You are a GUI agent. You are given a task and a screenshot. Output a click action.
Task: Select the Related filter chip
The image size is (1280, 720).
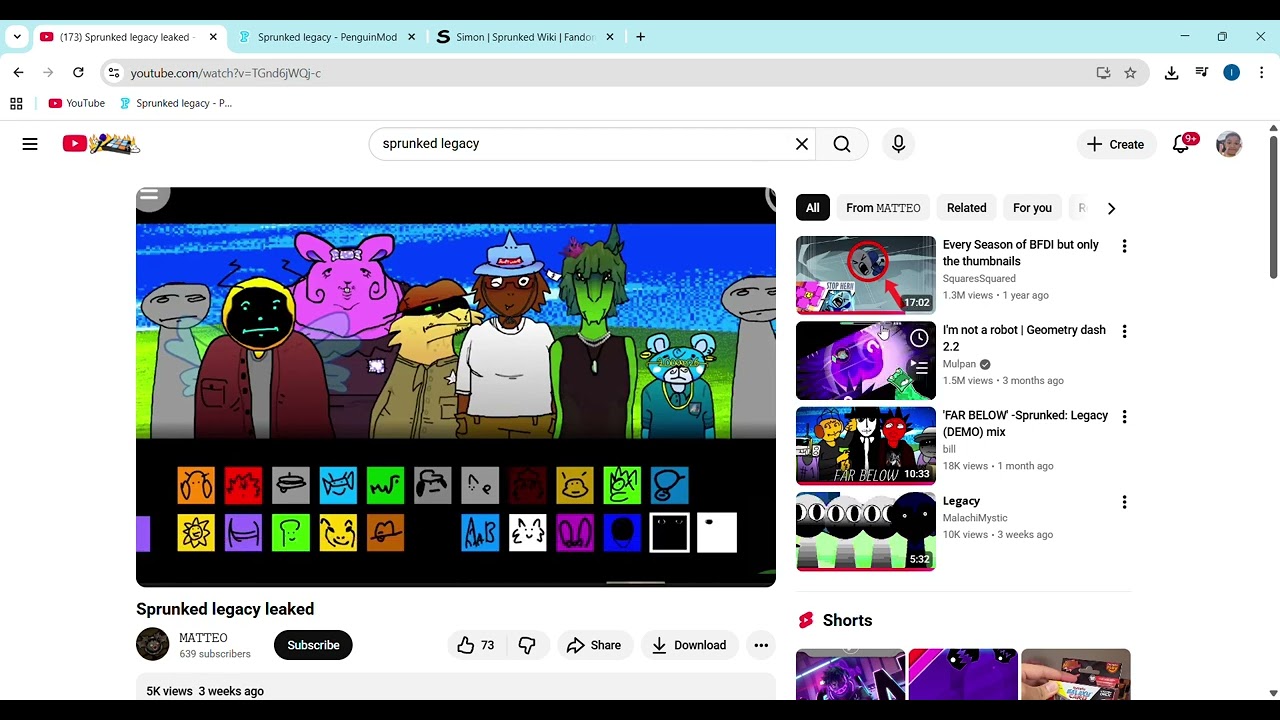[966, 208]
